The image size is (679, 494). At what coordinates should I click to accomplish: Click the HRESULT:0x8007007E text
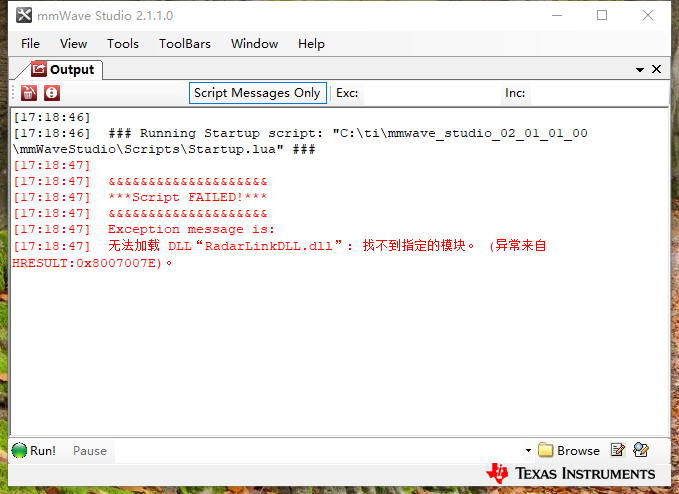pyautogui.click(x=87, y=263)
